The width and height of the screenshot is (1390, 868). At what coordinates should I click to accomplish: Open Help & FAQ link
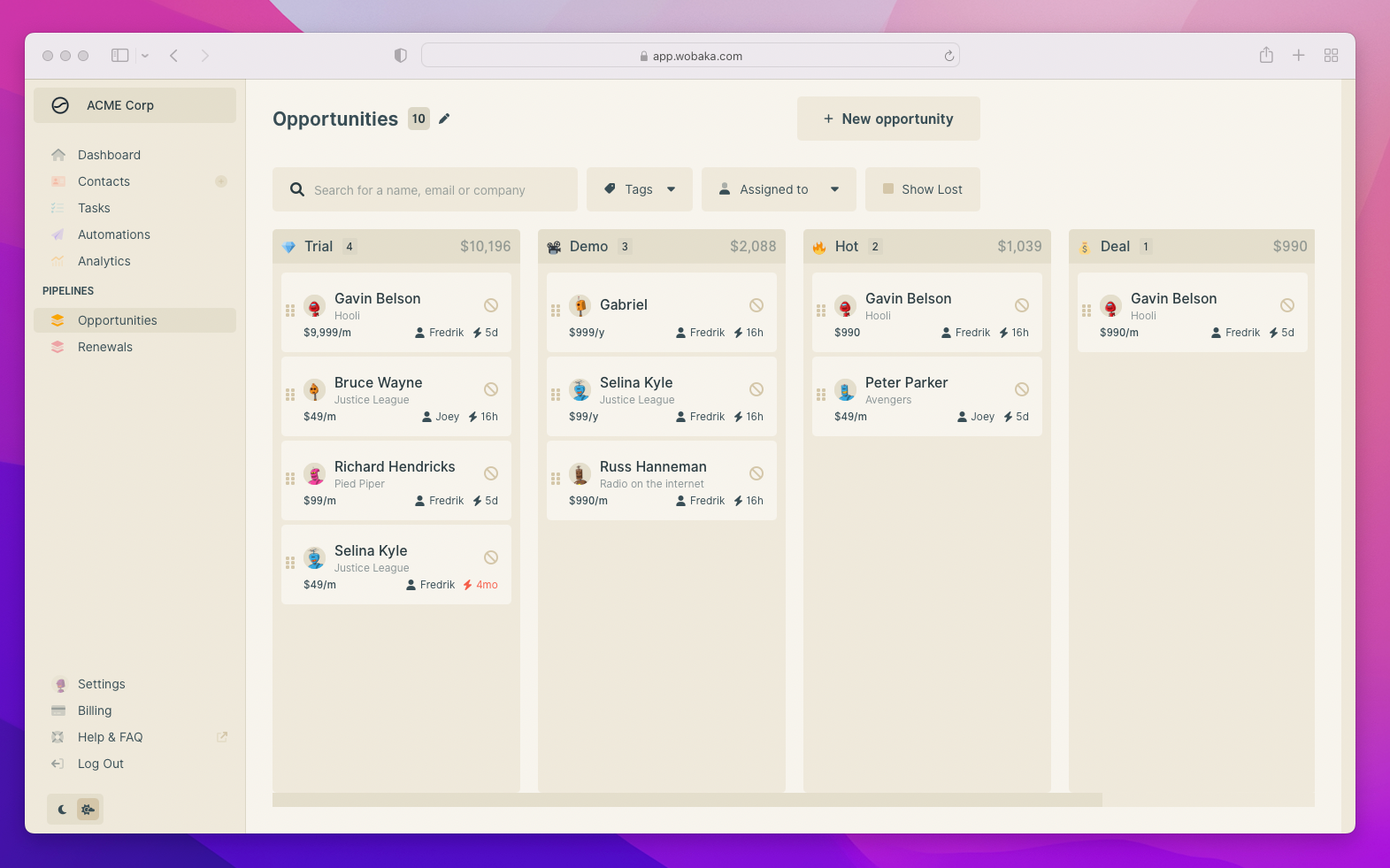click(x=134, y=737)
